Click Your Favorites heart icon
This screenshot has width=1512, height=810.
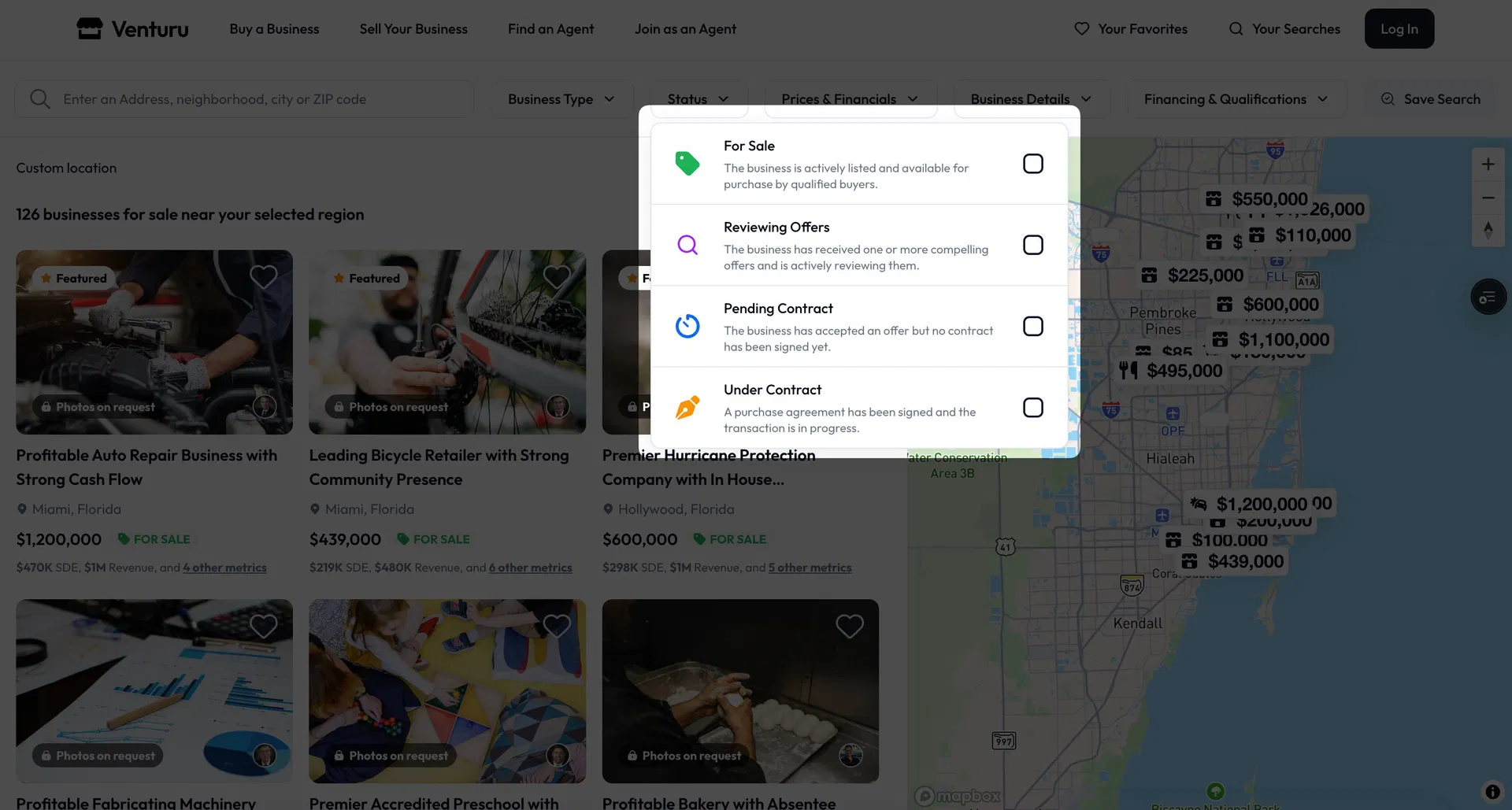click(x=1080, y=28)
